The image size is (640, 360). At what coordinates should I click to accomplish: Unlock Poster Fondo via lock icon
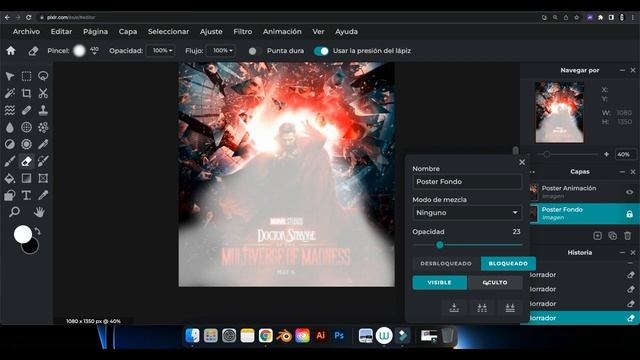pos(629,214)
